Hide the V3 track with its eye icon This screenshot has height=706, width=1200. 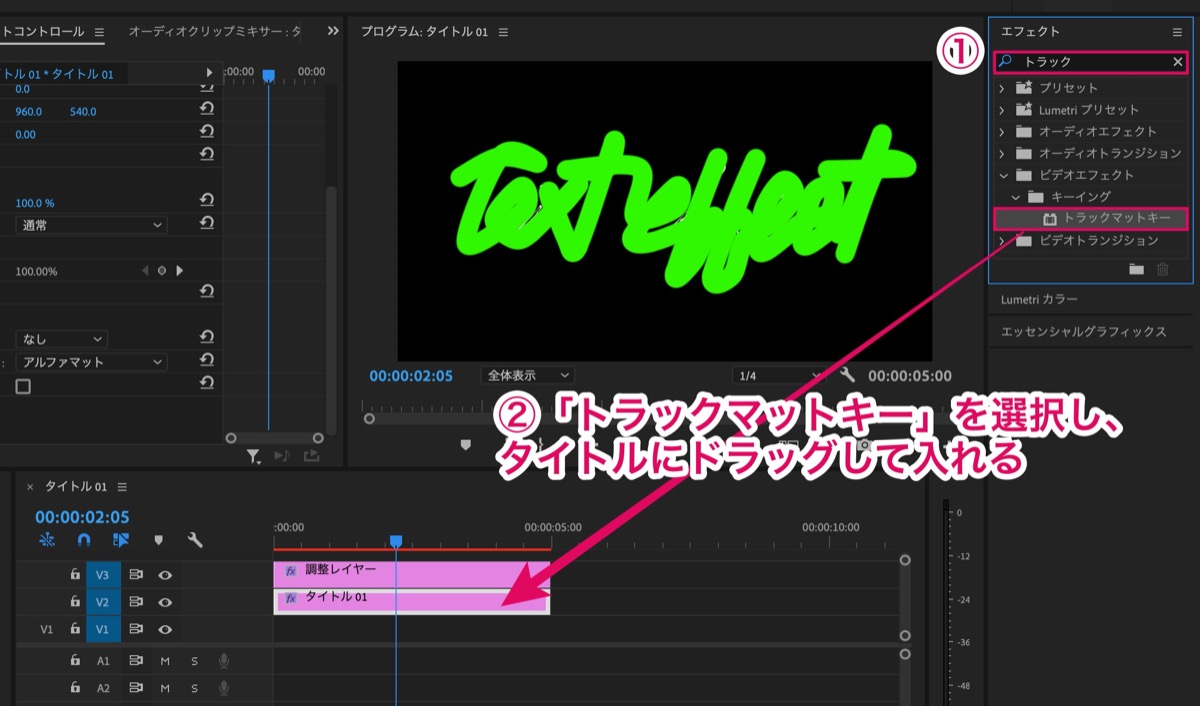pyautogui.click(x=165, y=575)
